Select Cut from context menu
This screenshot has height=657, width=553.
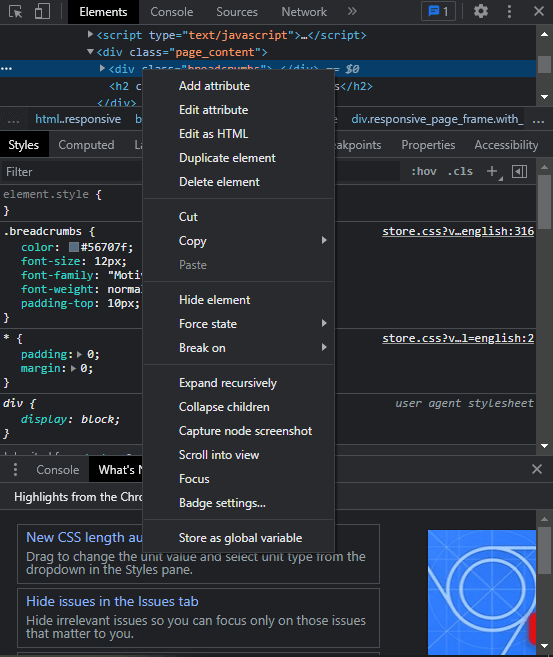click(238, 217)
